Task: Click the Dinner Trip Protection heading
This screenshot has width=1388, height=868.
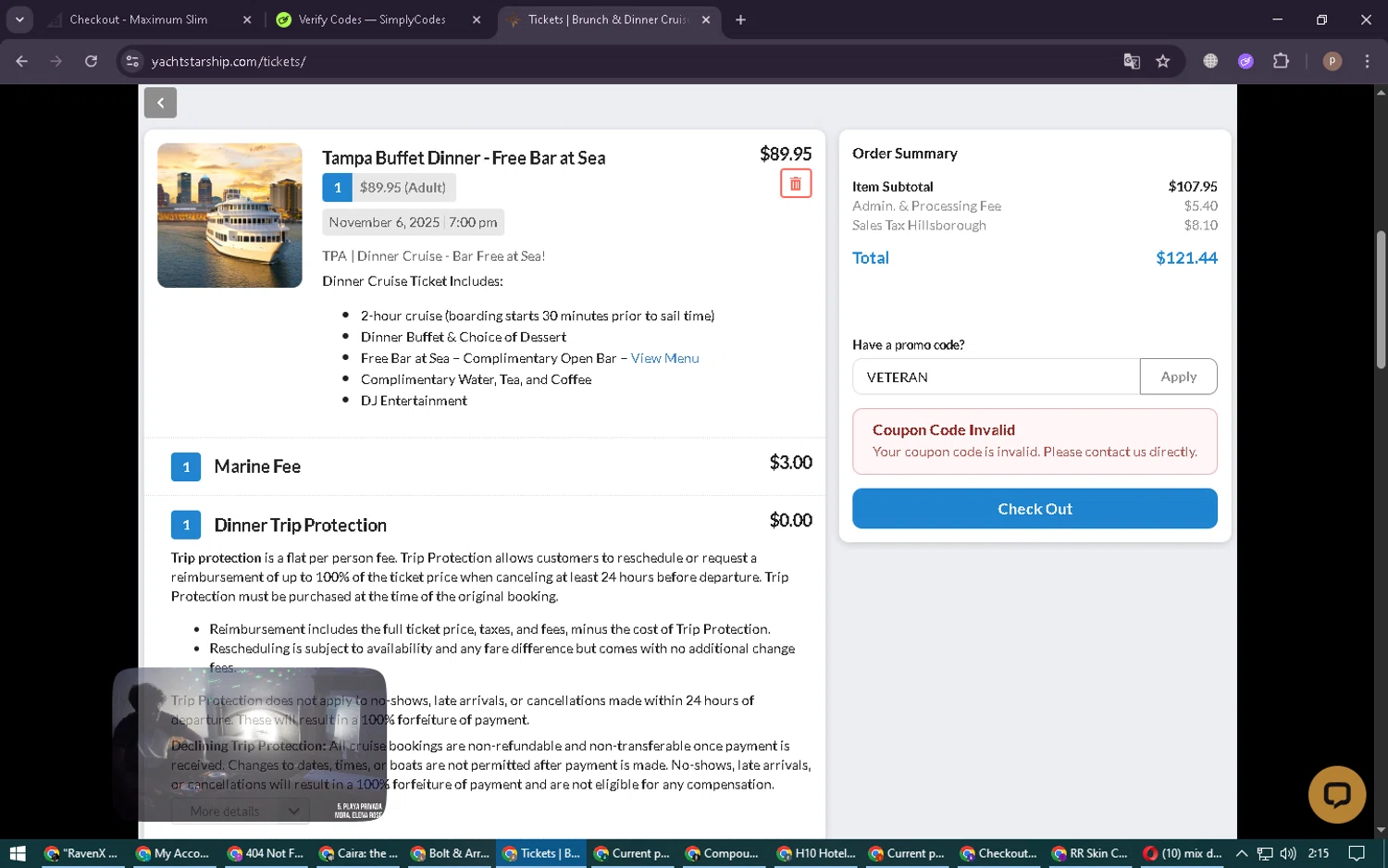Action: pyautogui.click(x=300, y=525)
